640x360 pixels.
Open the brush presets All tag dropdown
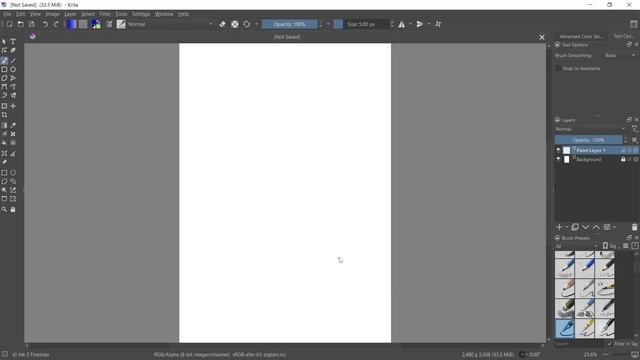tap(576, 246)
